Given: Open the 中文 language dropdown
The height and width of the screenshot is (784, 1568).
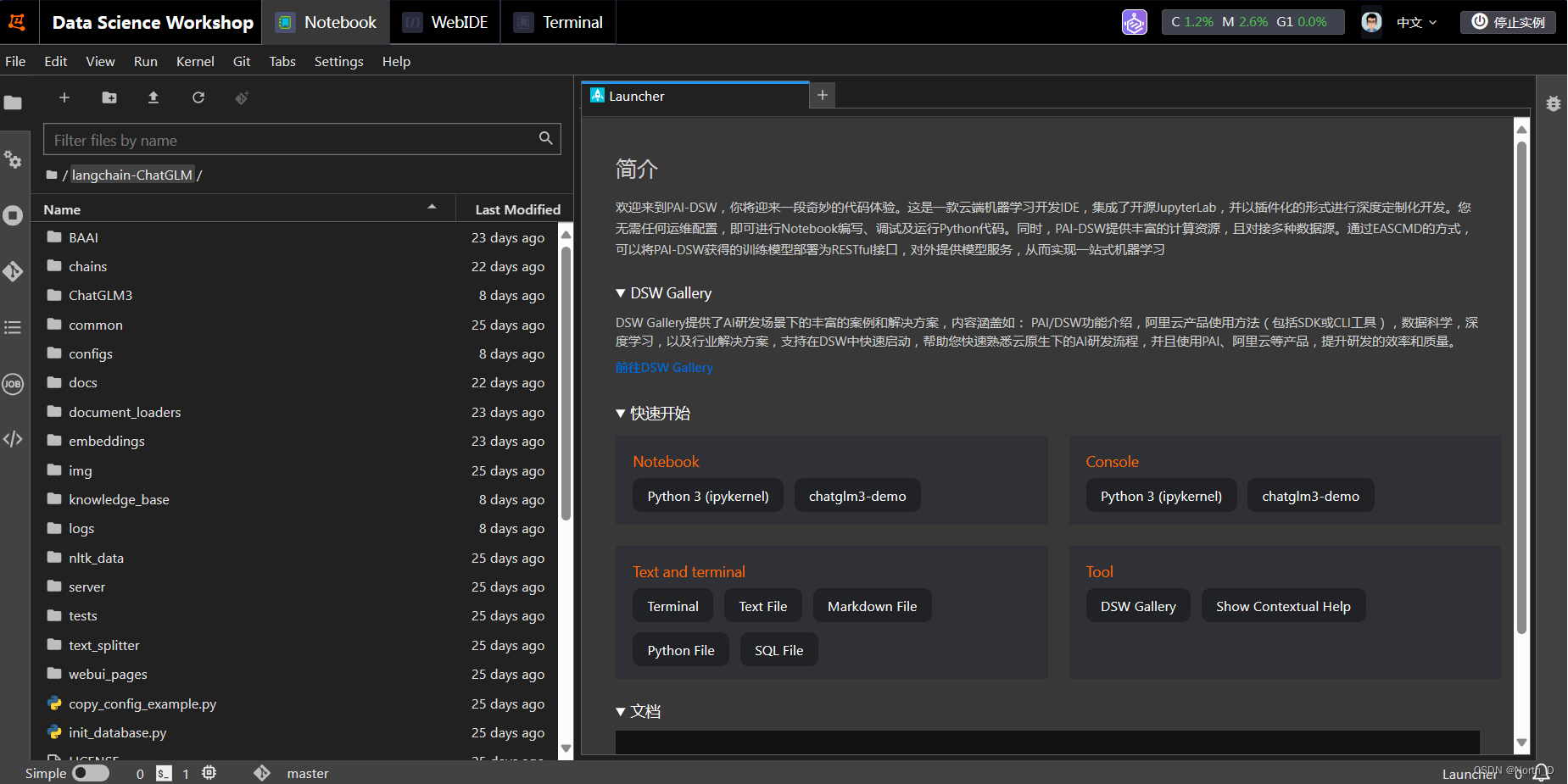Looking at the screenshot, I should (x=1416, y=22).
